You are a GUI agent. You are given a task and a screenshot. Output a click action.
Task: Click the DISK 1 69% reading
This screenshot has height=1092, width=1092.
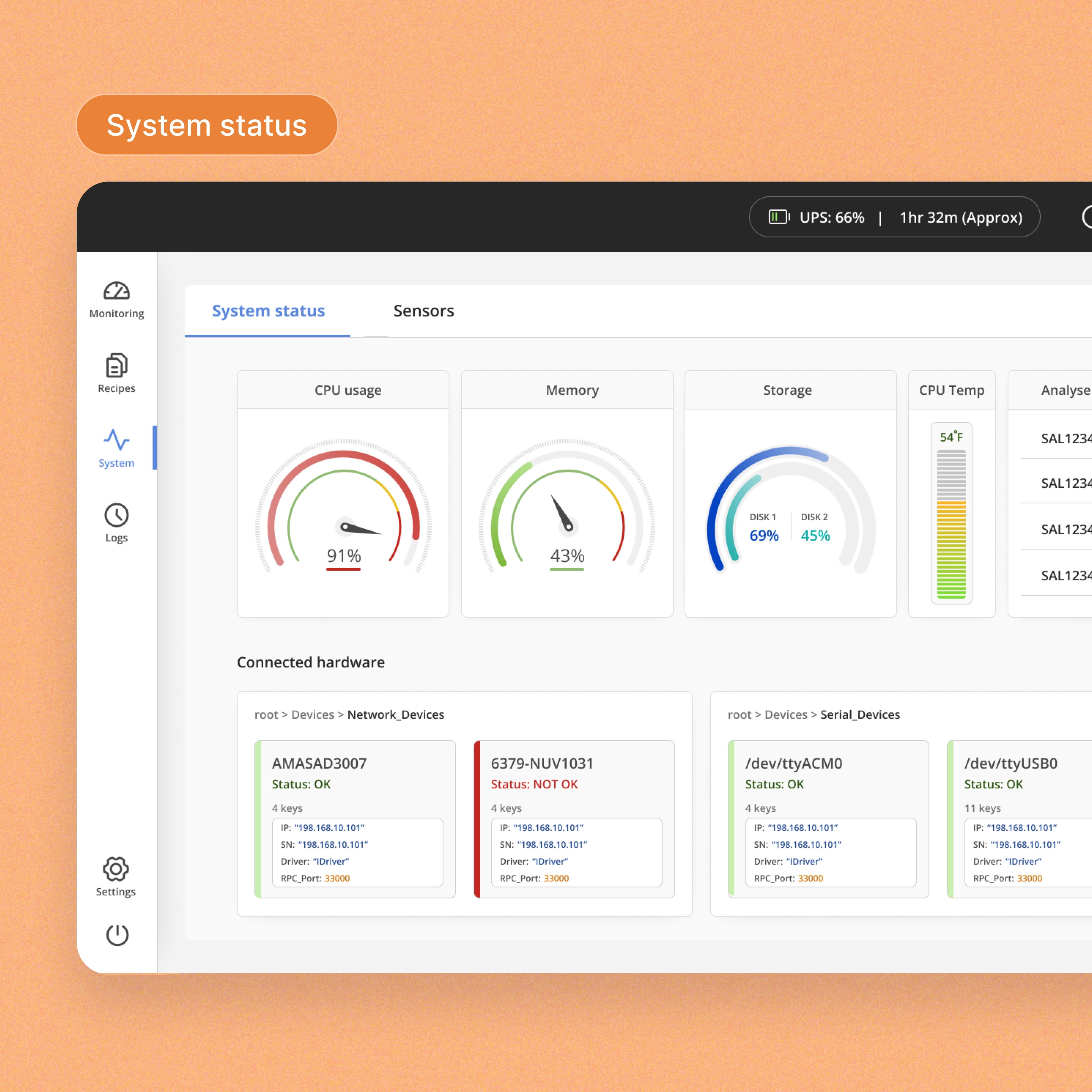[x=763, y=535]
